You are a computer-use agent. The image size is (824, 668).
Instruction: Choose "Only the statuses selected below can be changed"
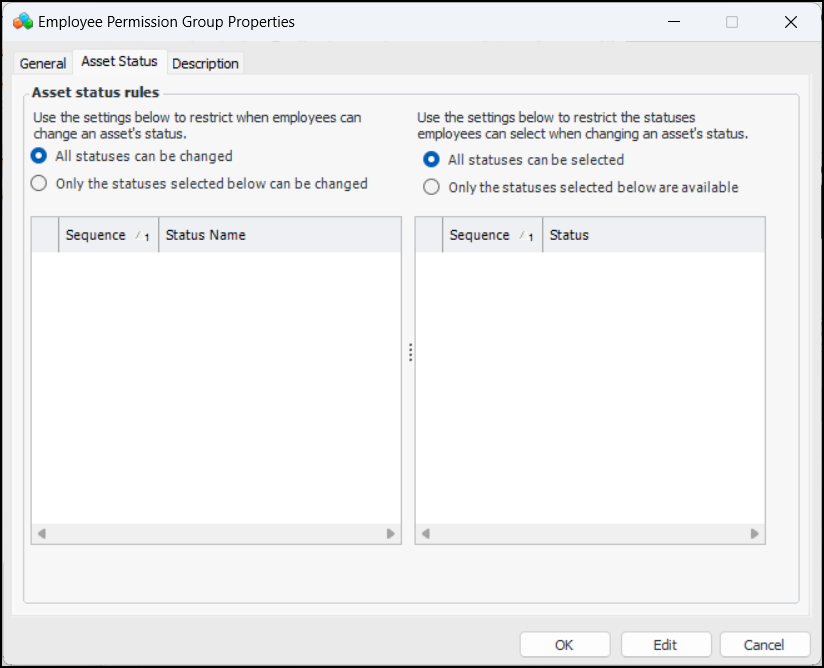coord(39,183)
